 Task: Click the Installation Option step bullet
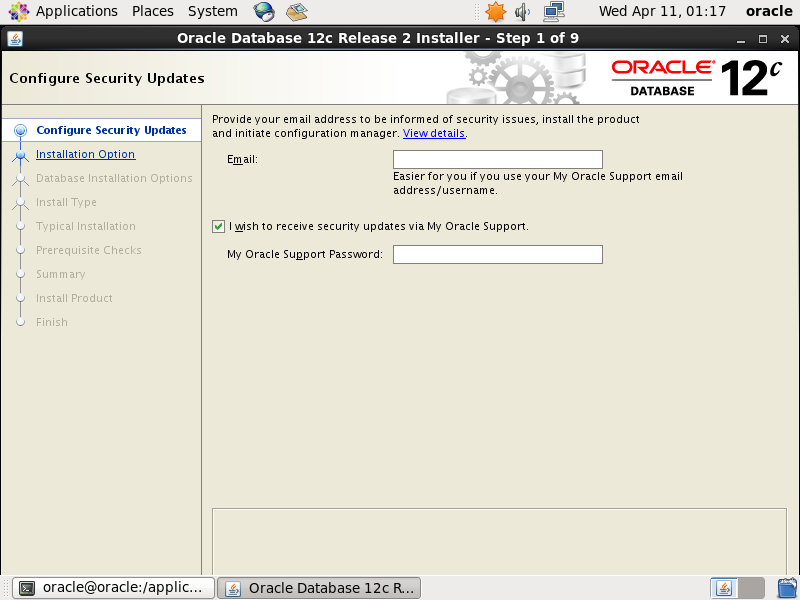(20, 155)
